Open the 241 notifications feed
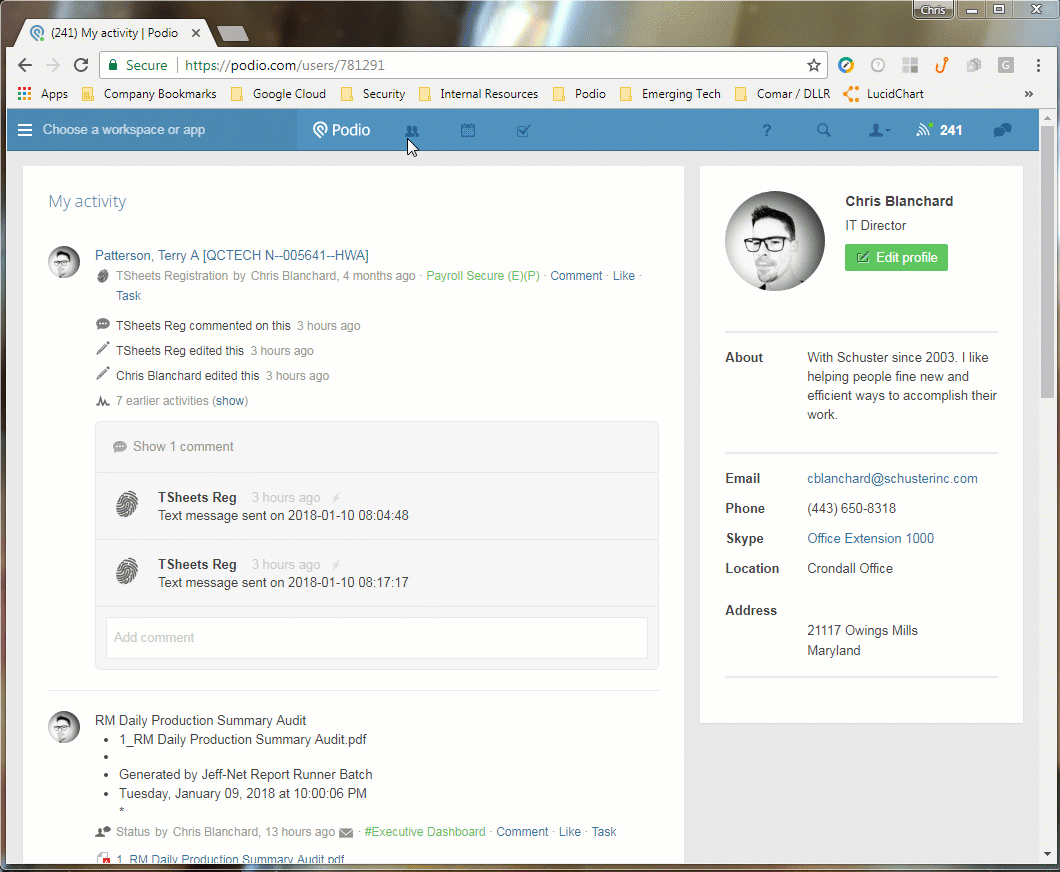This screenshot has height=872, width=1060. [x=939, y=130]
